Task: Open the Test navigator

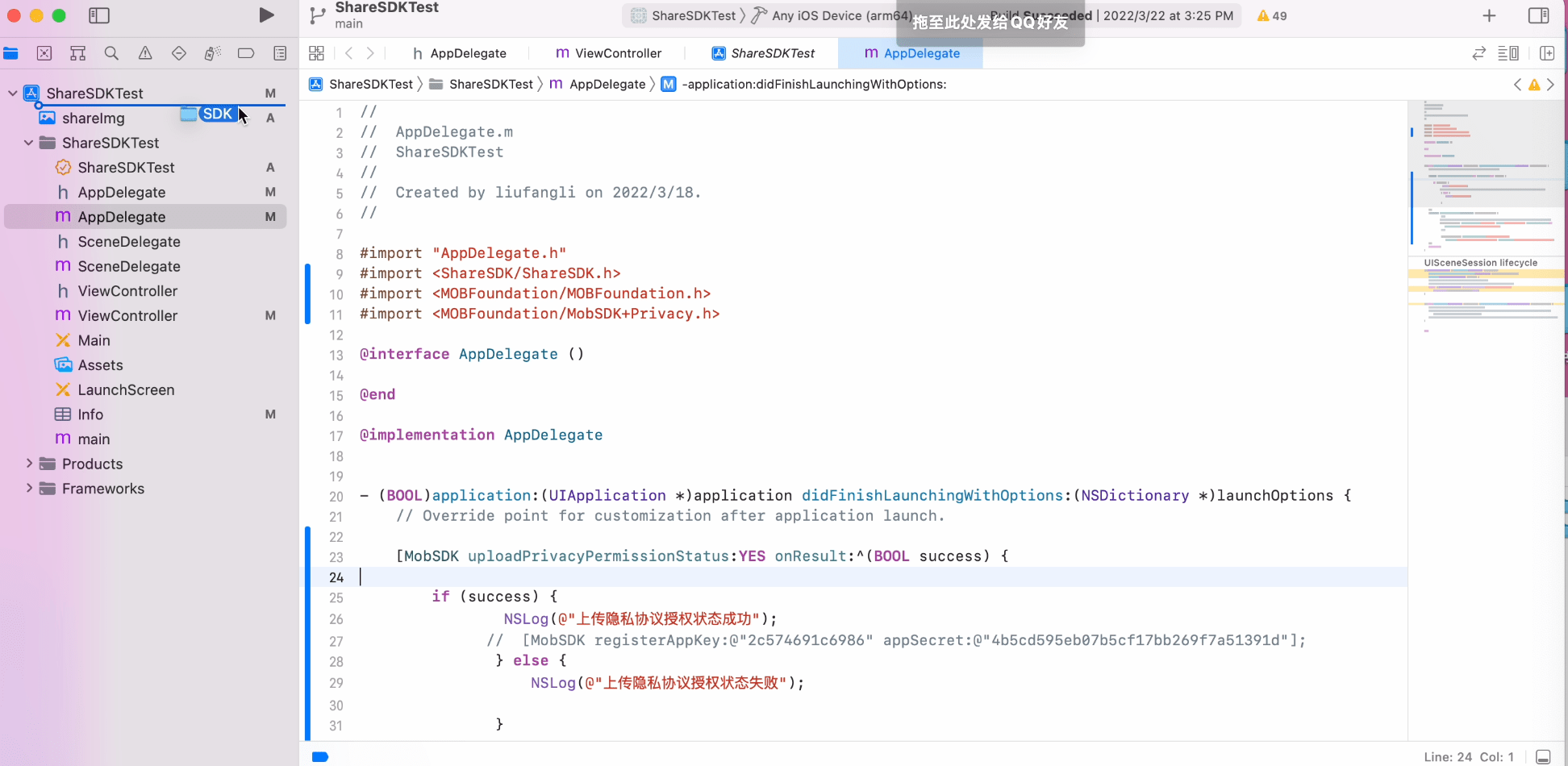Action: 179,53
